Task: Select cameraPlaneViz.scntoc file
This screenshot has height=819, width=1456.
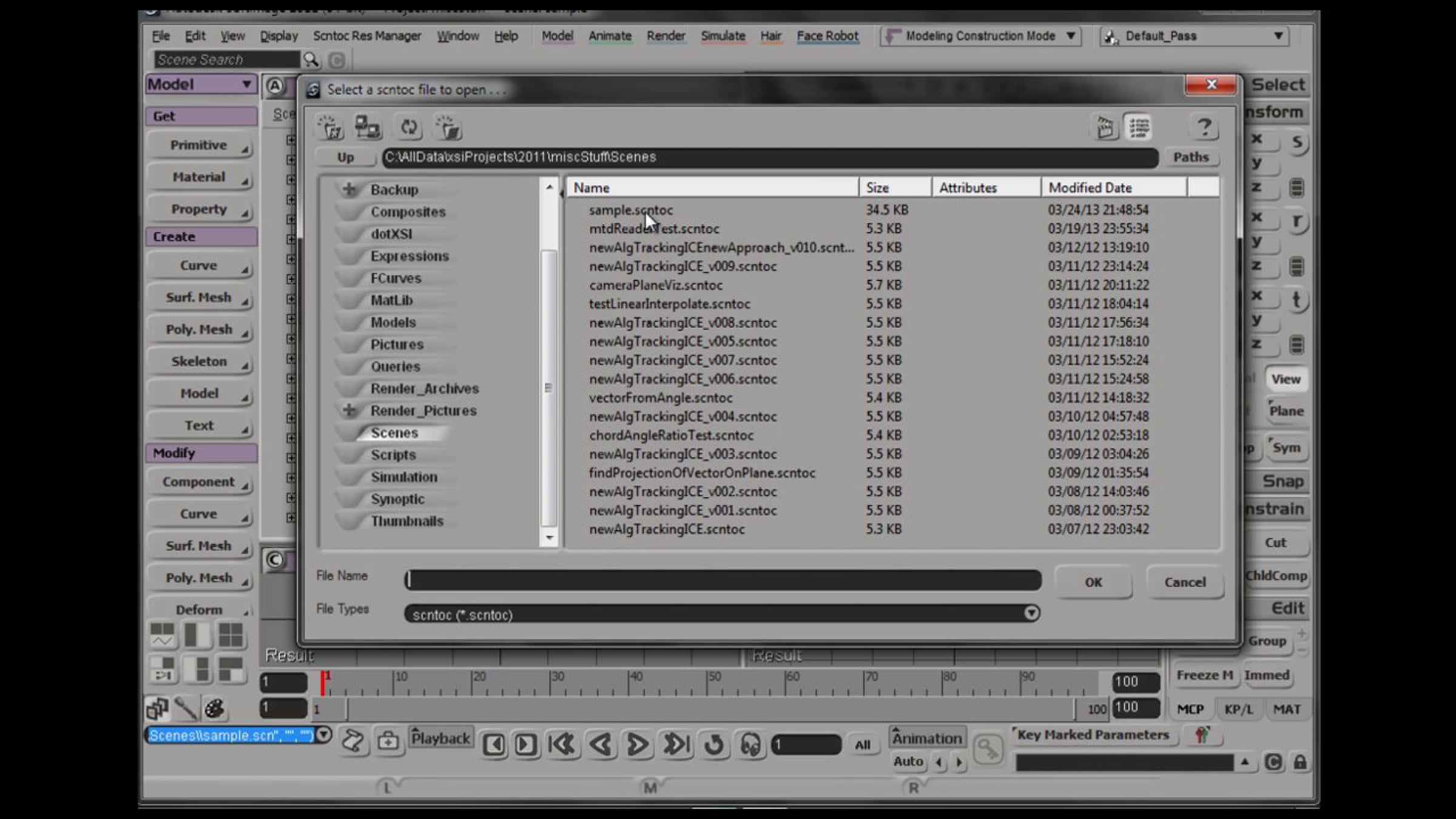Action: tap(655, 285)
